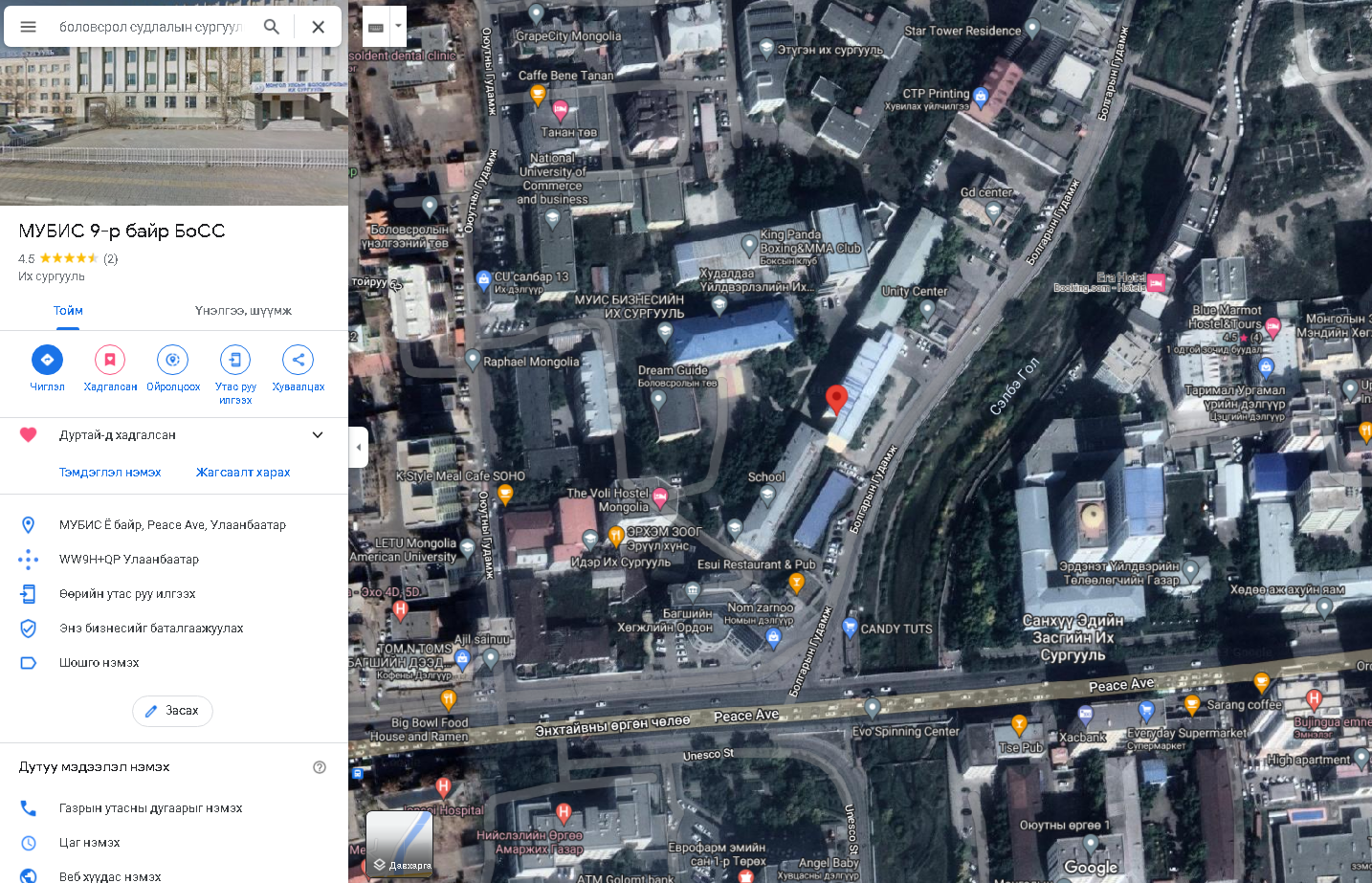Click King Panda Boxing&MMA Club marker
The image size is (1372, 883).
pyautogui.click(x=749, y=246)
